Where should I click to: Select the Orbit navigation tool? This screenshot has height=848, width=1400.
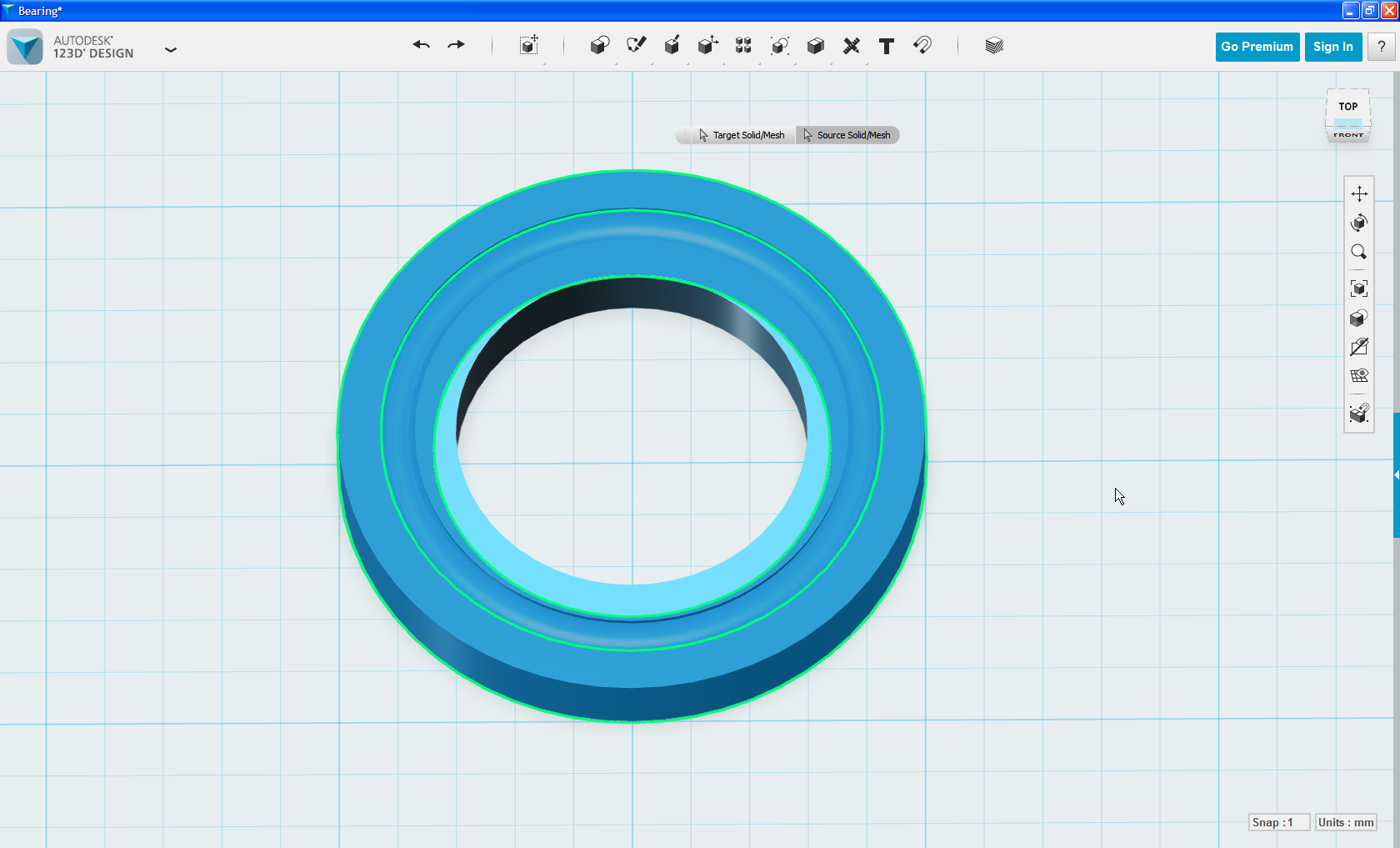pos(1359,223)
